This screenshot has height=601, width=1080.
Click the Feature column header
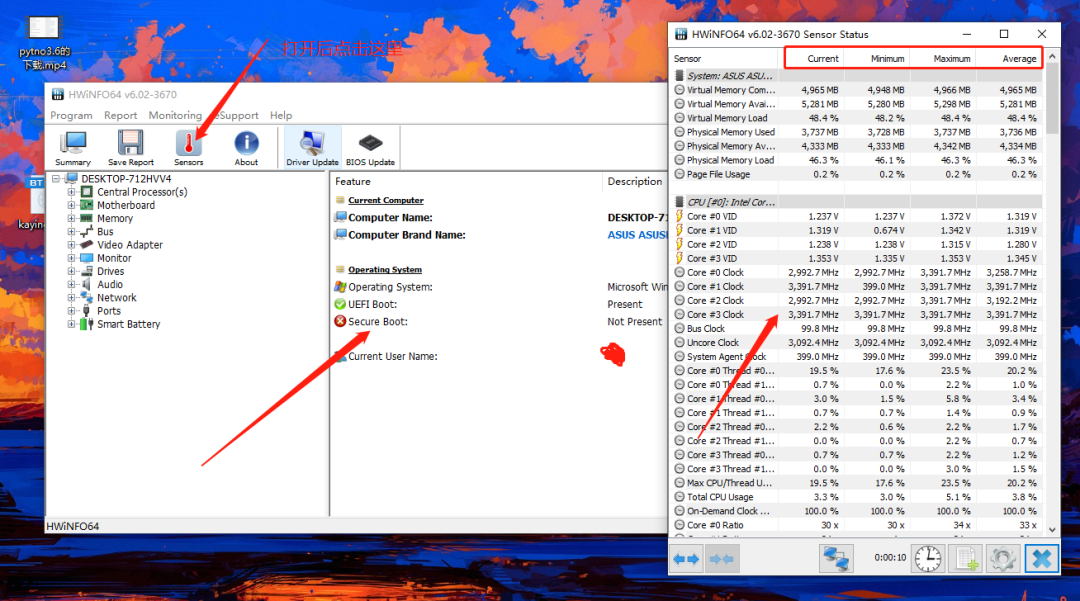(x=466, y=182)
